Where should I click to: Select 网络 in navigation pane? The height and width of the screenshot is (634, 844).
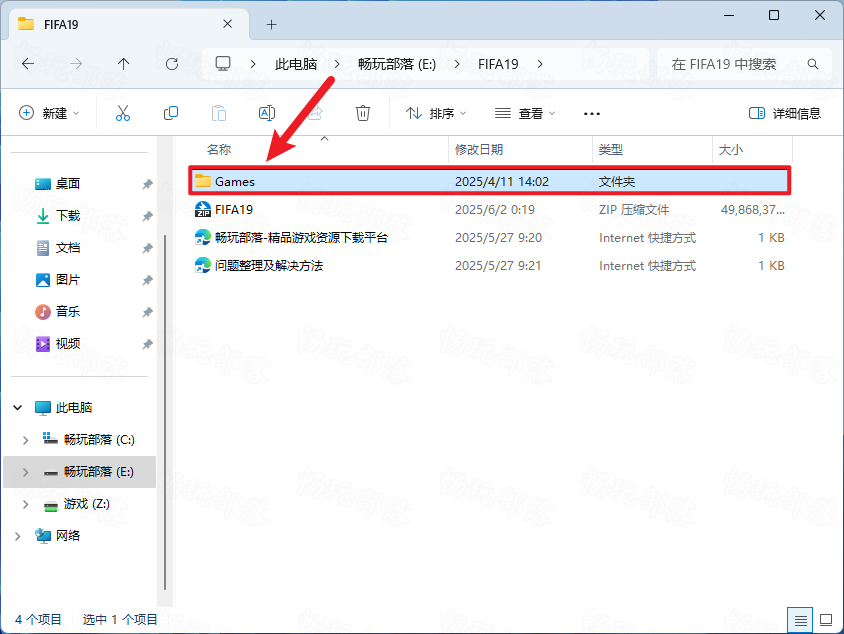(x=68, y=536)
